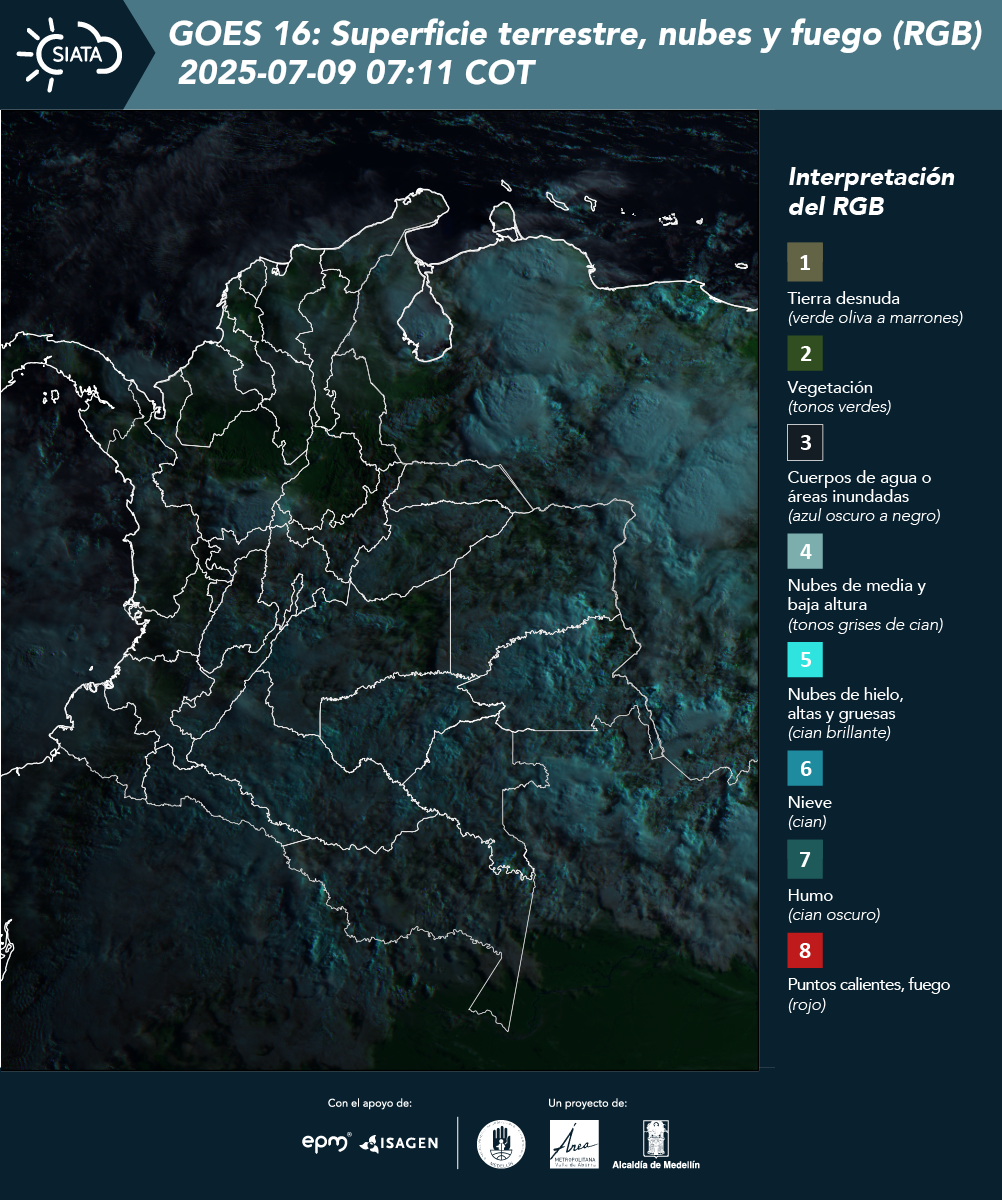
Task: Select legend swatch 1 Tierra desnuda
Action: [x=805, y=262]
